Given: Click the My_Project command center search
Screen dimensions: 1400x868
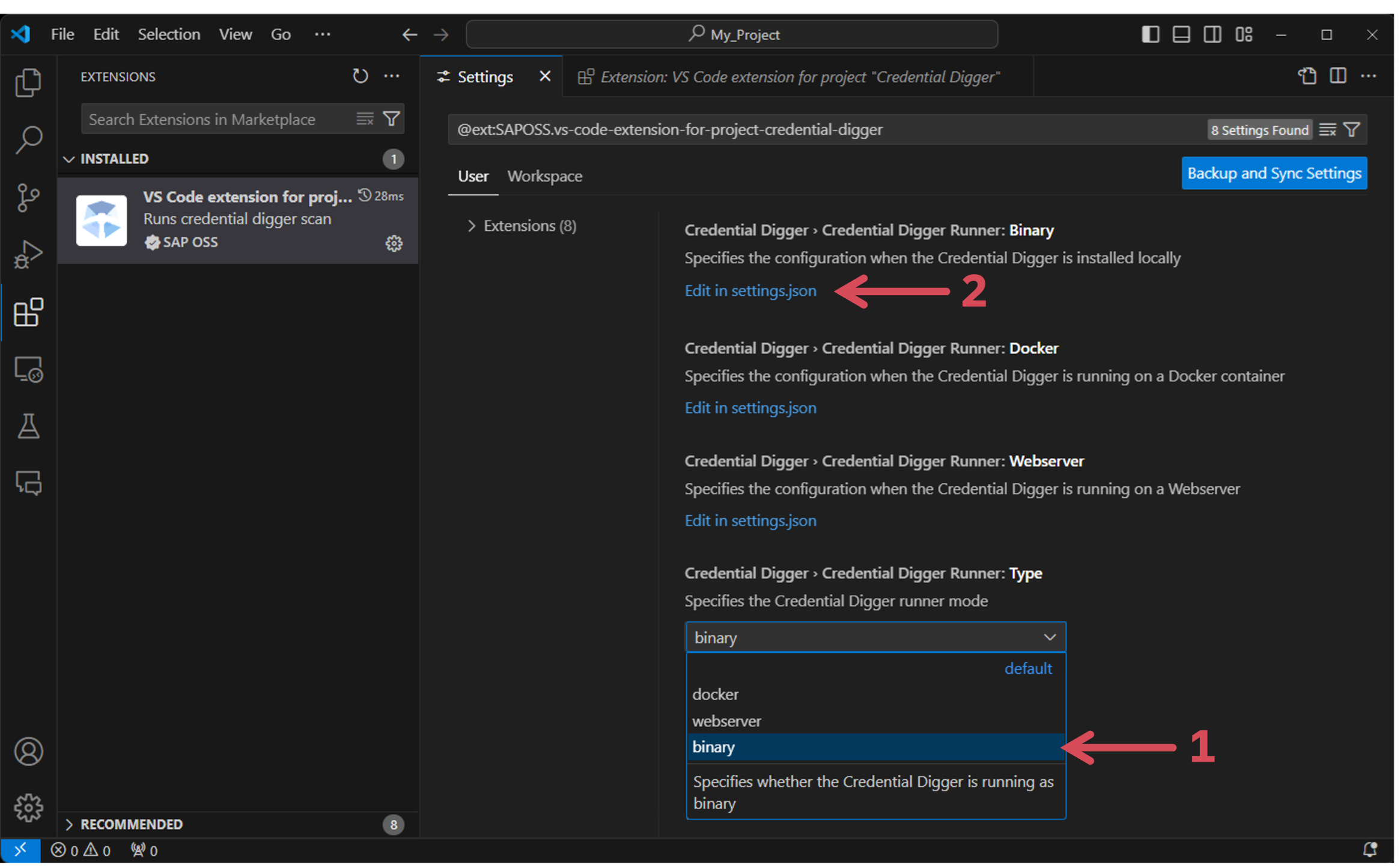Looking at the screenshot, I should tap(732, 34).
